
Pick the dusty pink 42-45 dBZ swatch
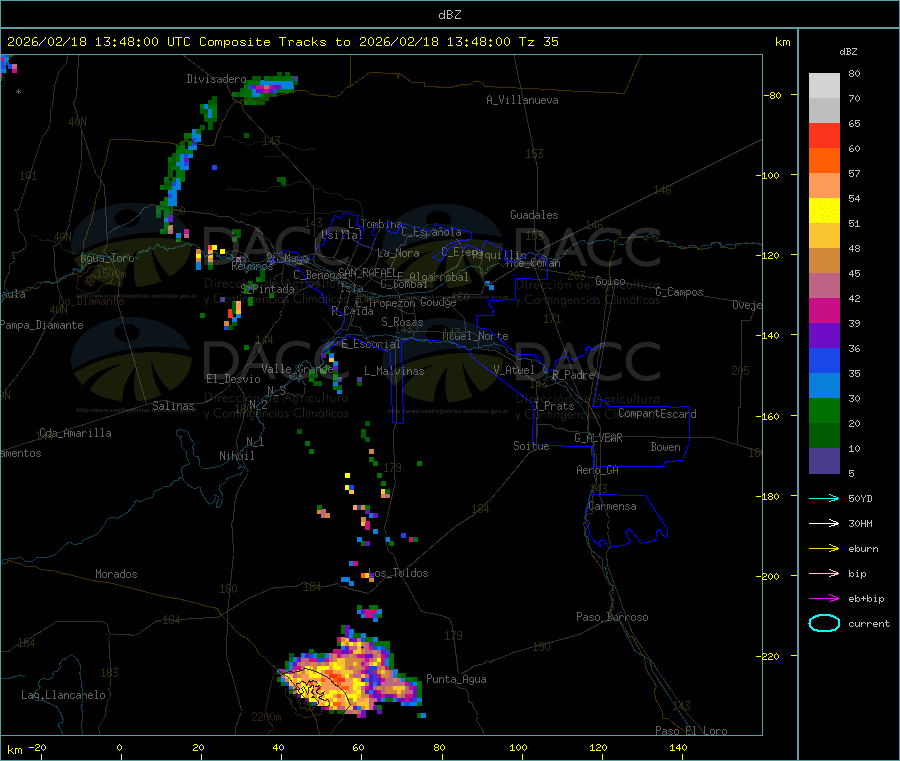[824, 286]
